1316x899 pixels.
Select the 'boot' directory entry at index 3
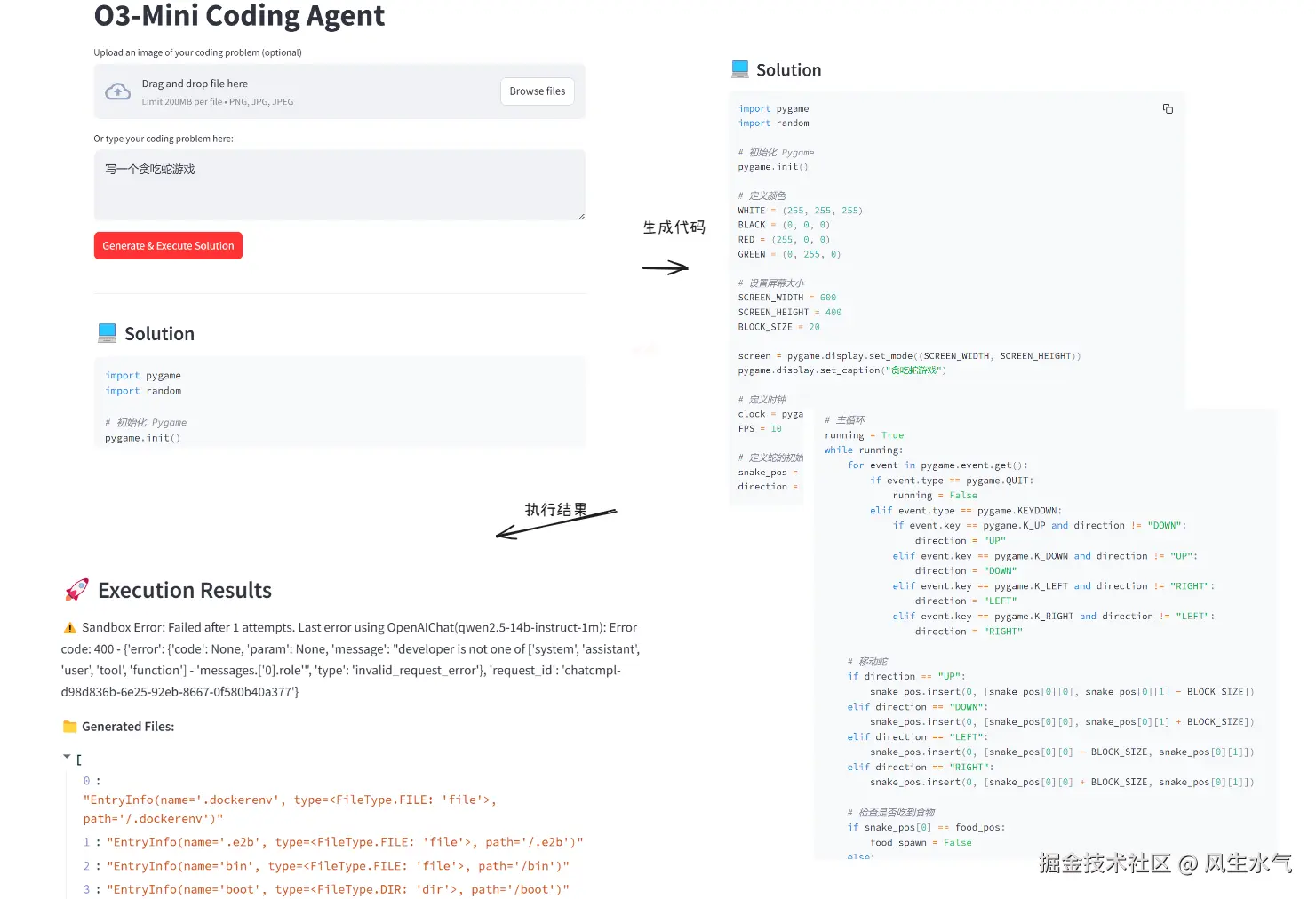point(338,889)
